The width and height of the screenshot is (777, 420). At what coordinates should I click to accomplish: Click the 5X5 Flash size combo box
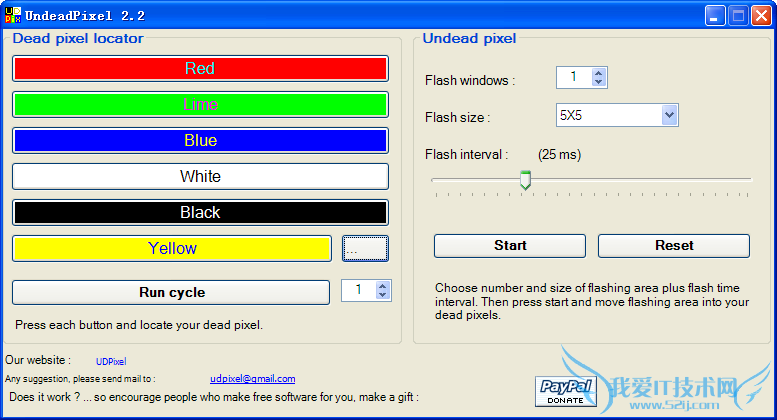[x=617, y=115]
